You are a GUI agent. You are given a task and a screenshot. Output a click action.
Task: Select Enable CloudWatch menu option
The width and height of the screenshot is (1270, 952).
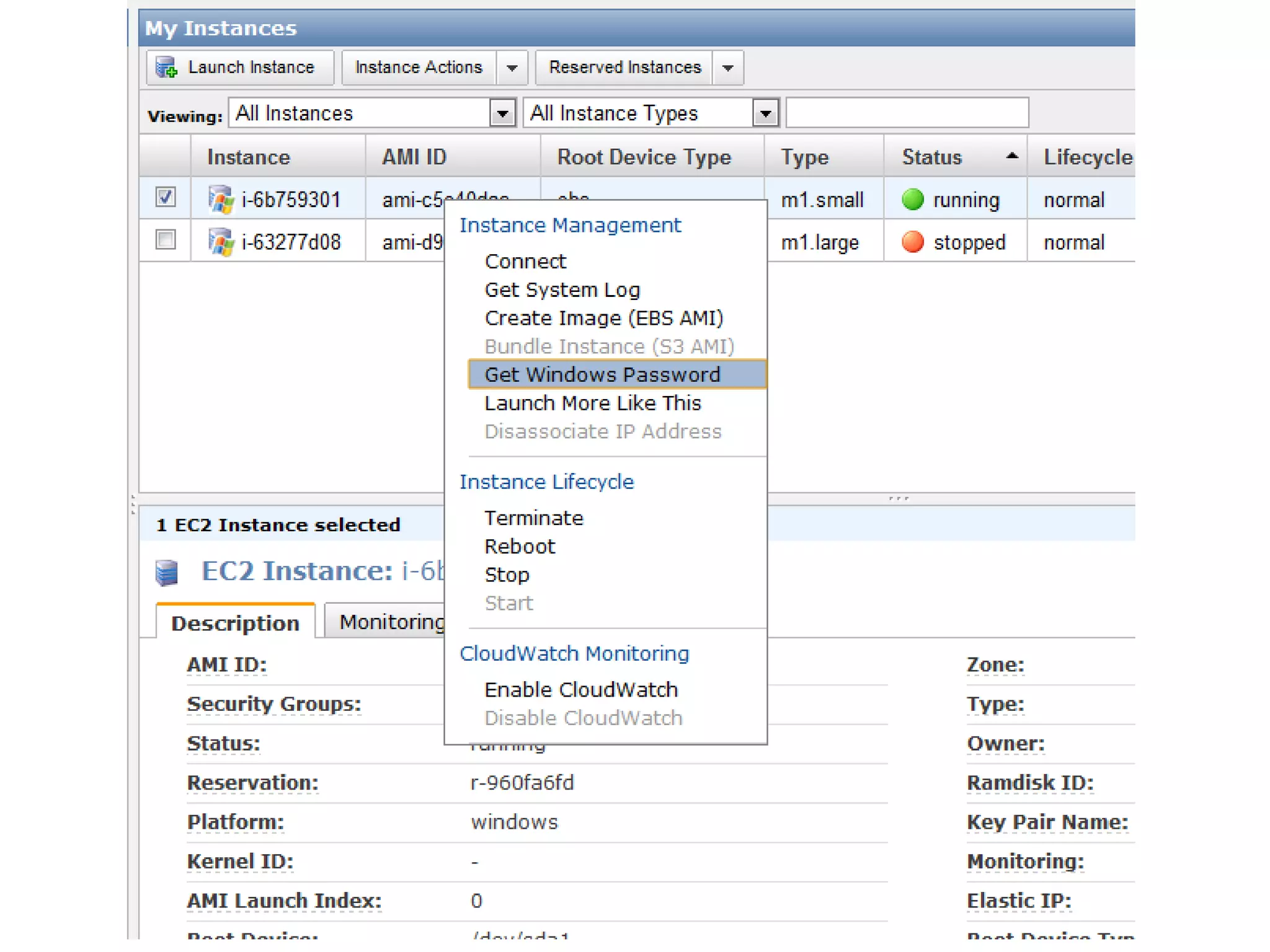[x=580, y=689]
